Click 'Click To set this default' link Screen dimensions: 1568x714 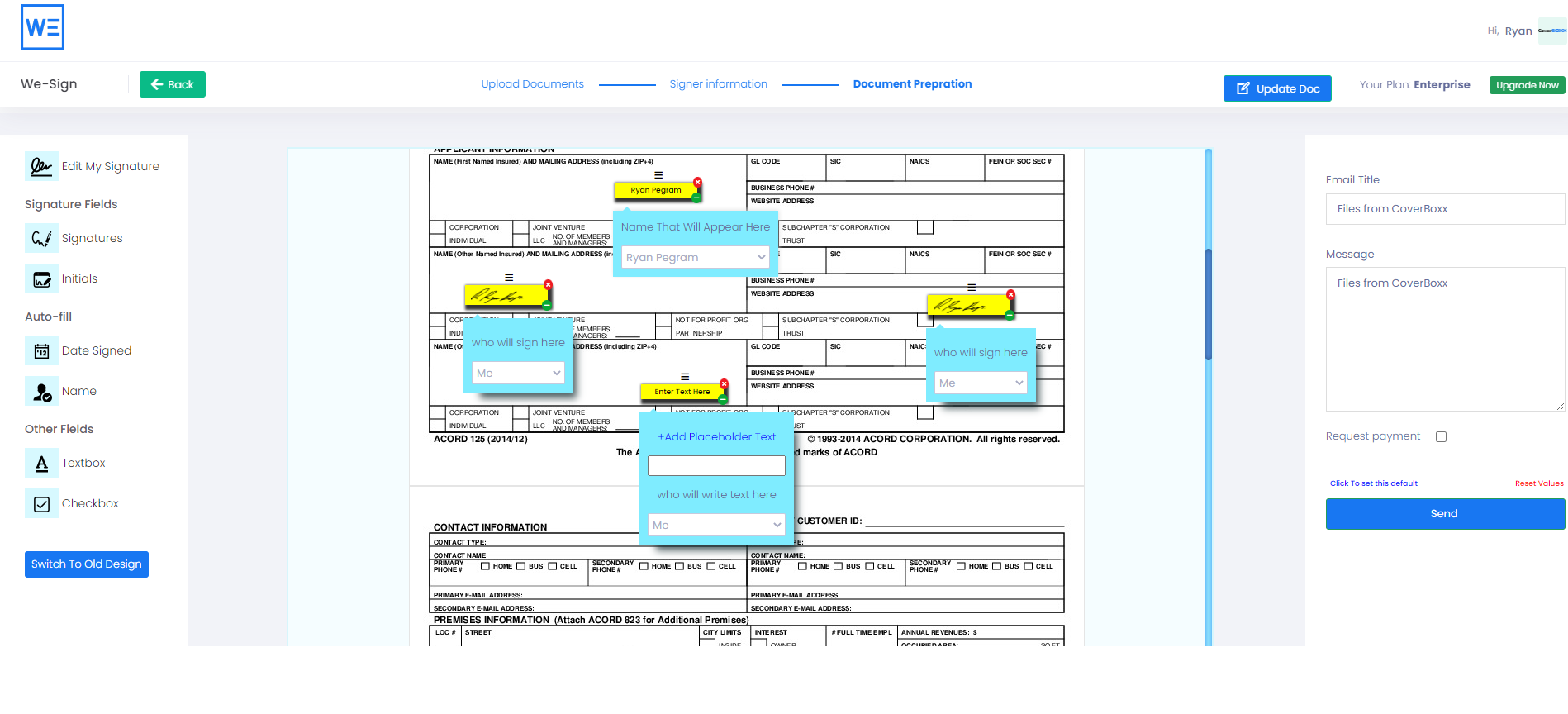pyautogui.click(x=1373, y=483)
